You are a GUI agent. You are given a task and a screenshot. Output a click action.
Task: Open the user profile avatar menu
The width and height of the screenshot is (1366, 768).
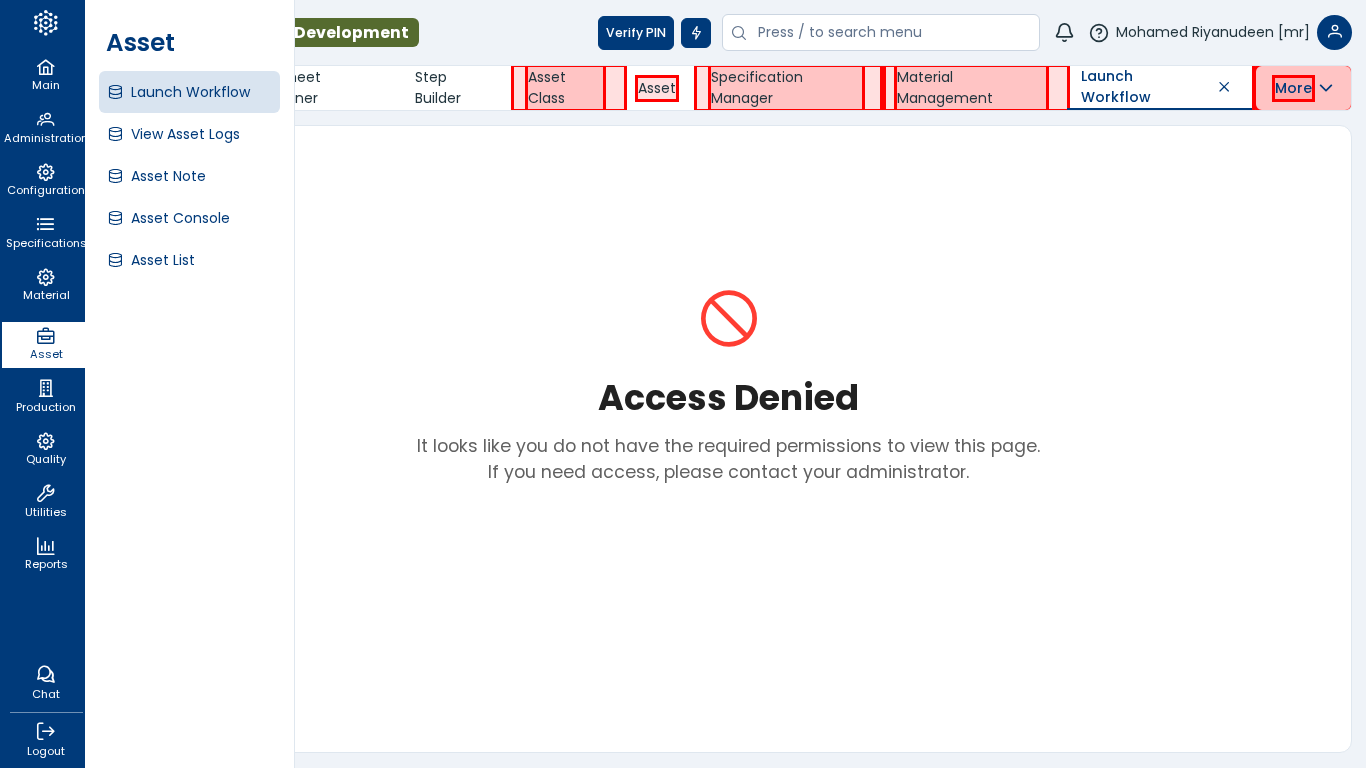[1334, 33]
